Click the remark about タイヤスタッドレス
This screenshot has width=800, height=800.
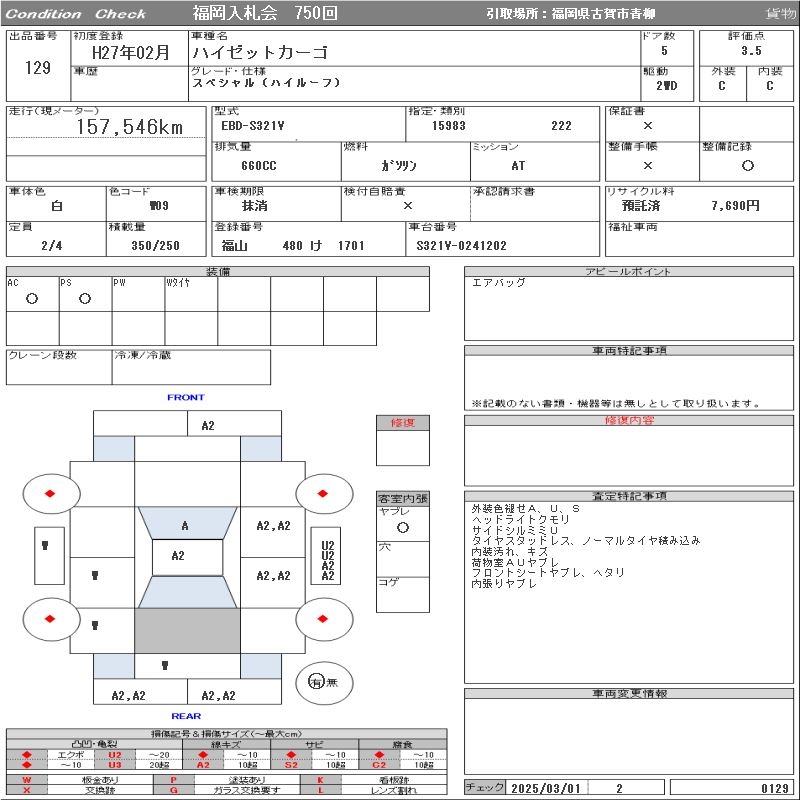(x=586, y=540)
